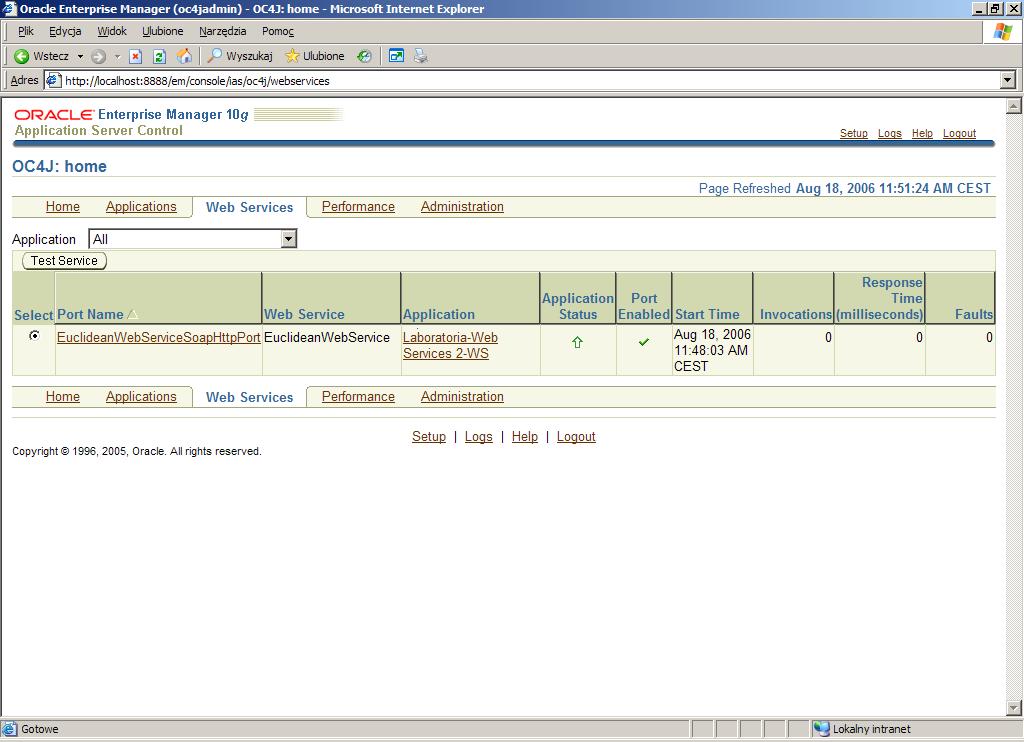This screenshot has height=742, width=1024.
Task: Click the Test Service button
Action: [64, 261]
